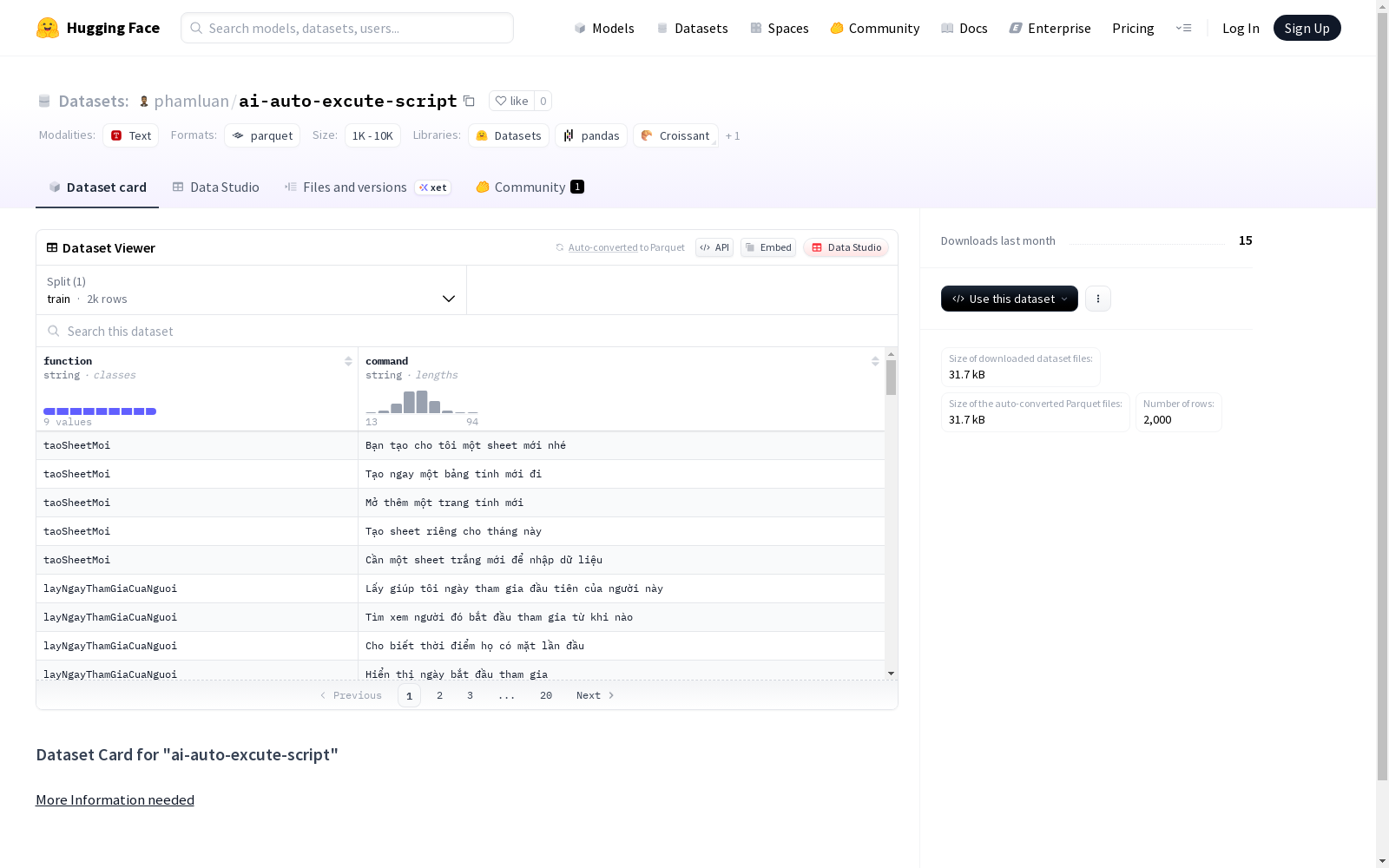Switch to the Data Studio tab
Screen dimensions: 1389x868
coord(216,187)
